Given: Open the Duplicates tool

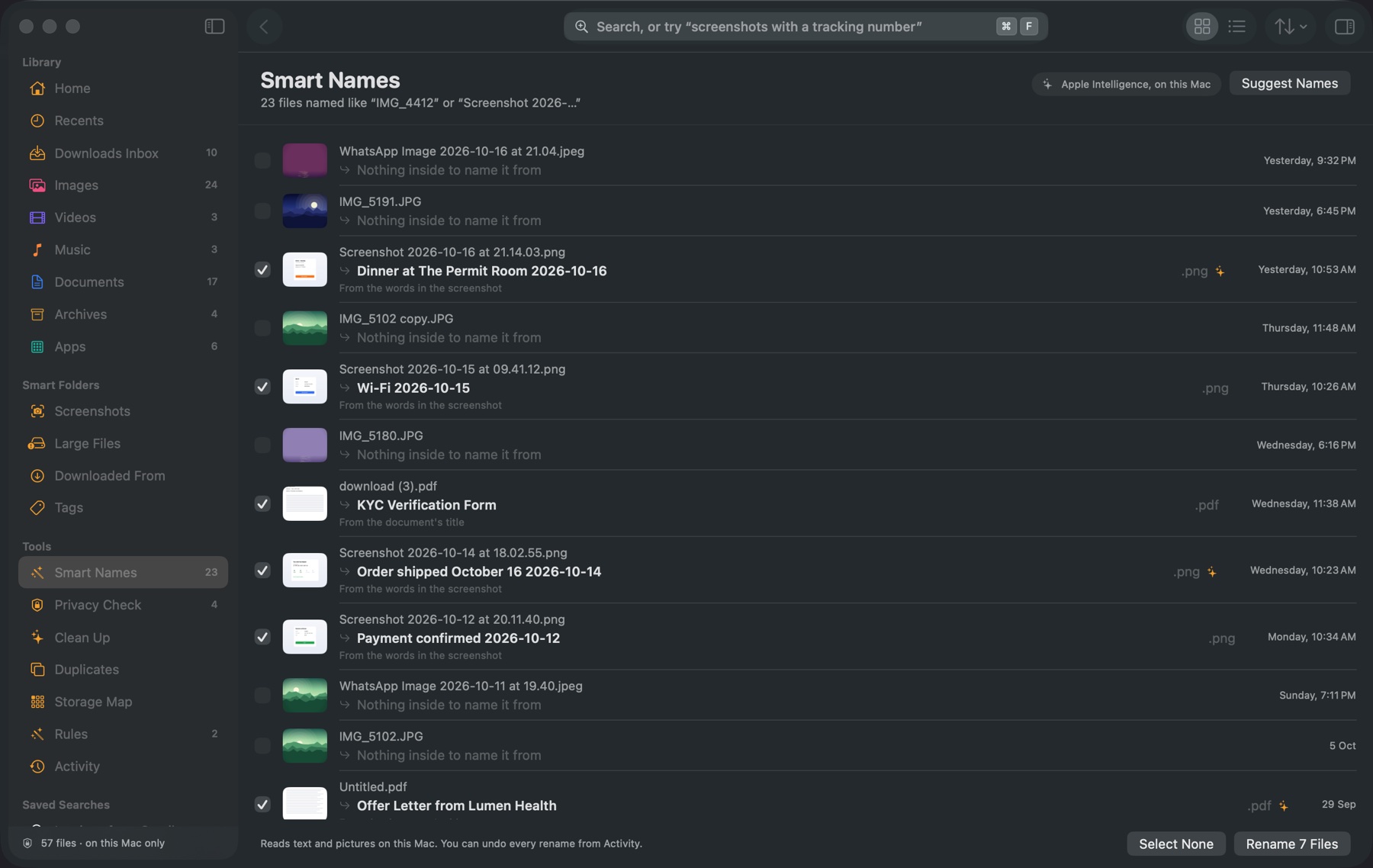Looking at the screenshot, I should (123, 670).
